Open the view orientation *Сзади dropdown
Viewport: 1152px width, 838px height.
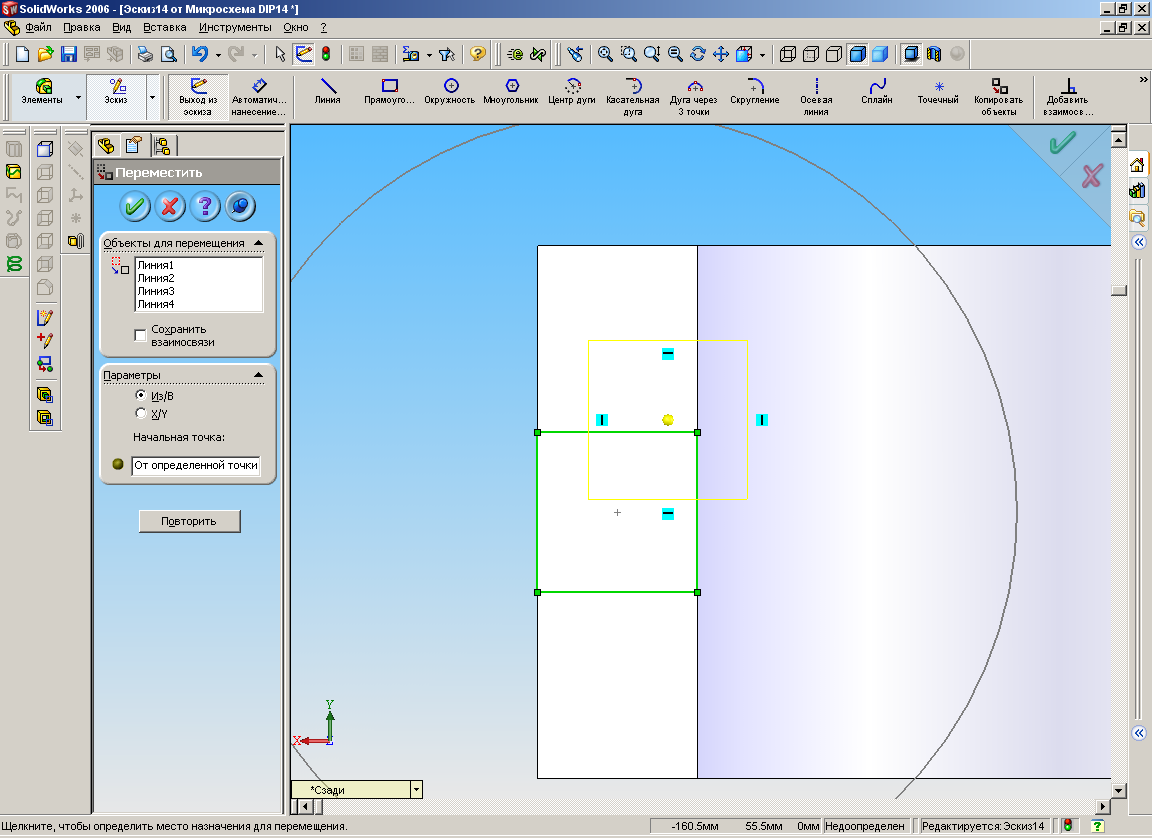tap(417, 790)
